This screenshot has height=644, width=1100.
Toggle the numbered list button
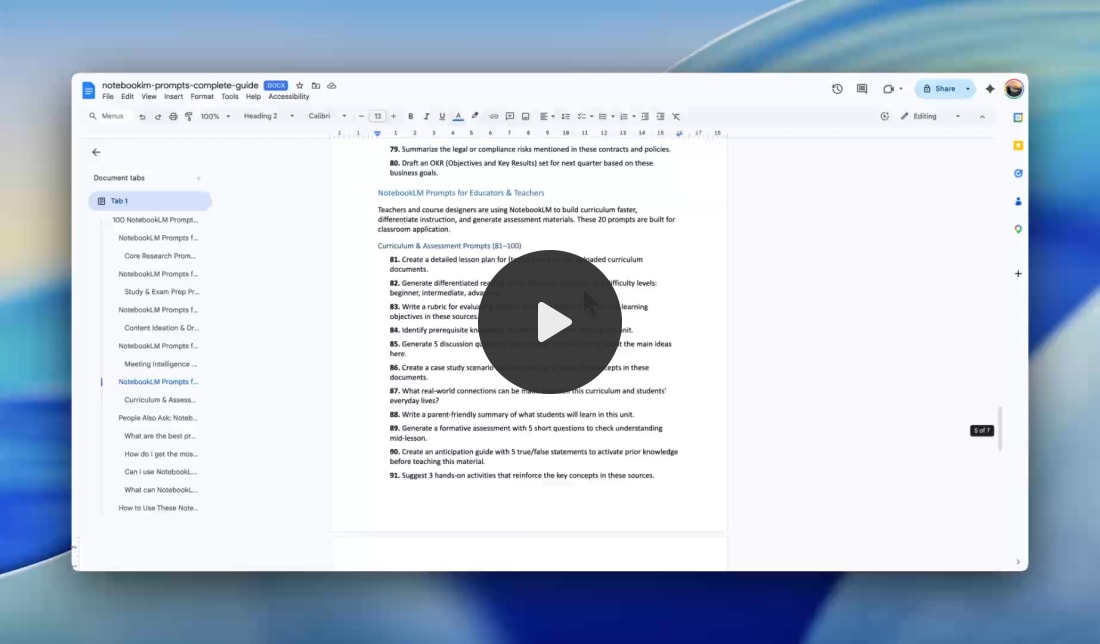[624, 116]
